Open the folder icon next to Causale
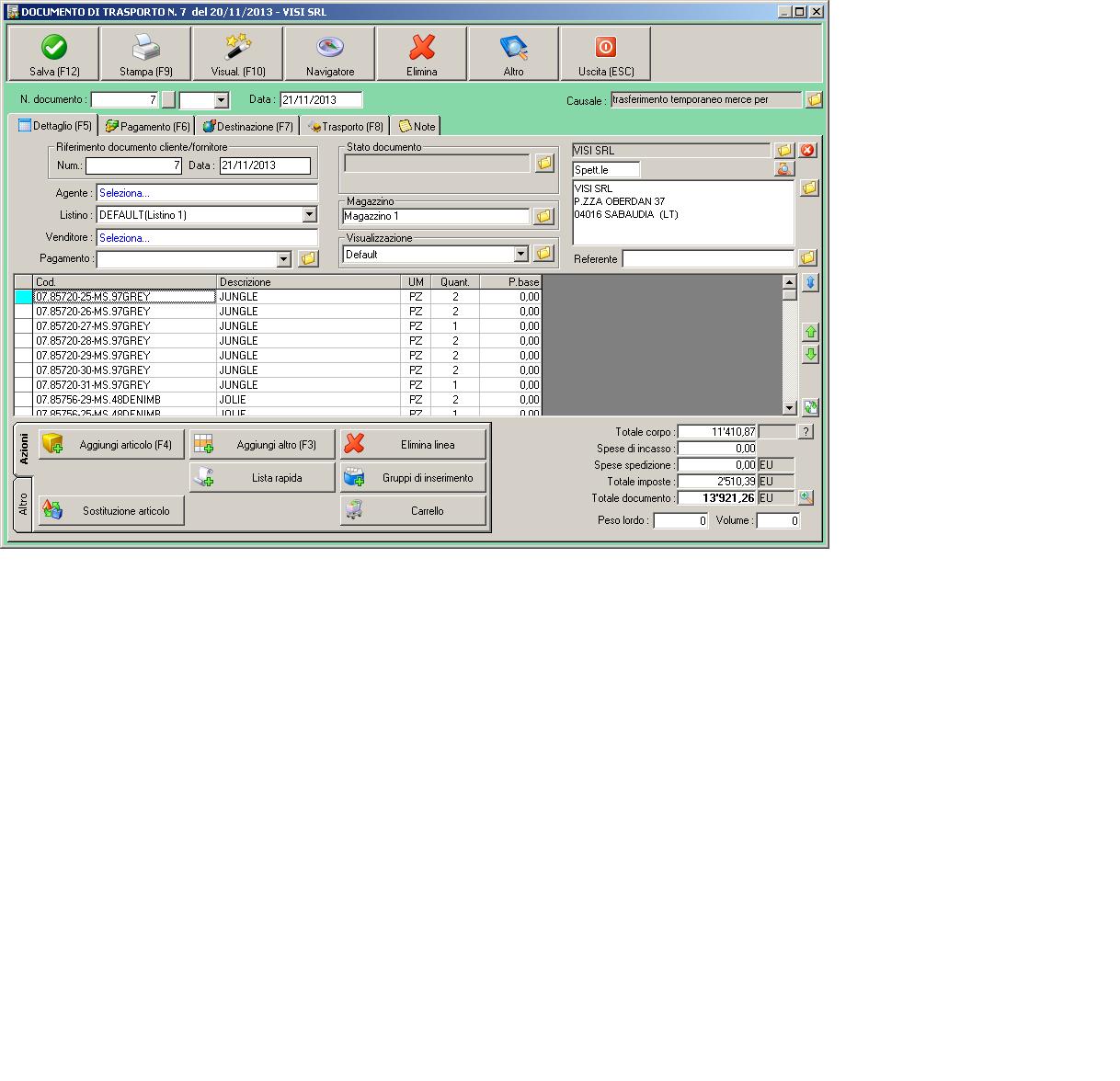Image resolution: width=1120 pixels, height=1081 pixels. [814, 99]
